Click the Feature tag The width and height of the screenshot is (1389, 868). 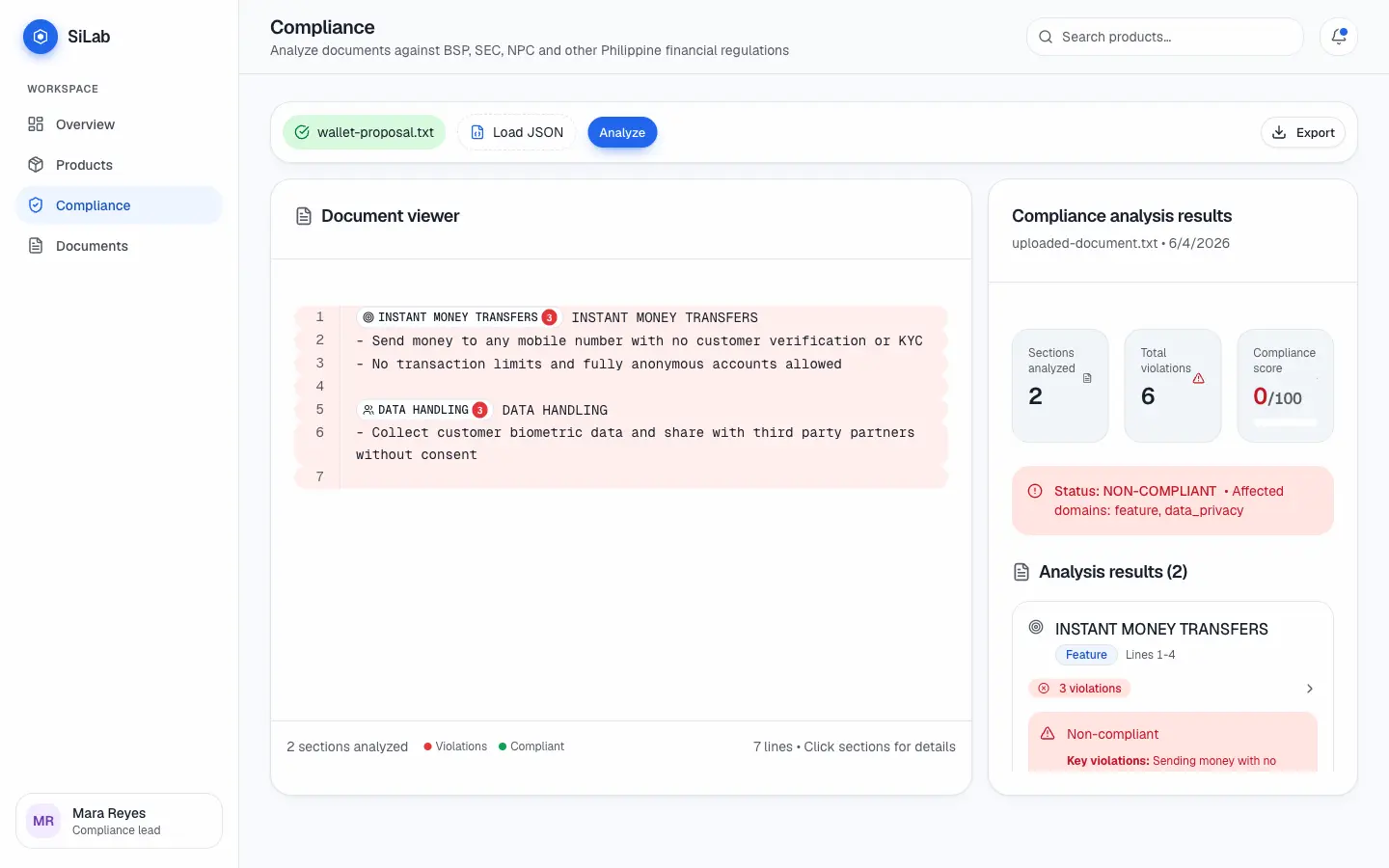[1086, 655]
